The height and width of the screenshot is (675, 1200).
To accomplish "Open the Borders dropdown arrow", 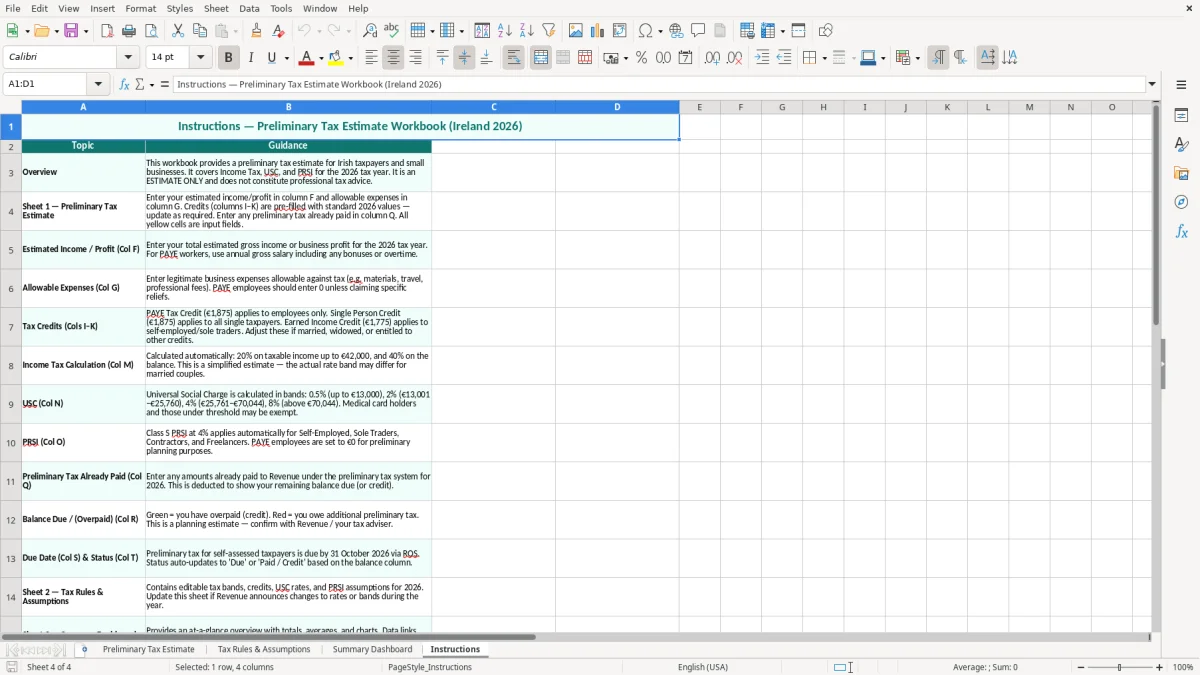I will pos(823,58).
